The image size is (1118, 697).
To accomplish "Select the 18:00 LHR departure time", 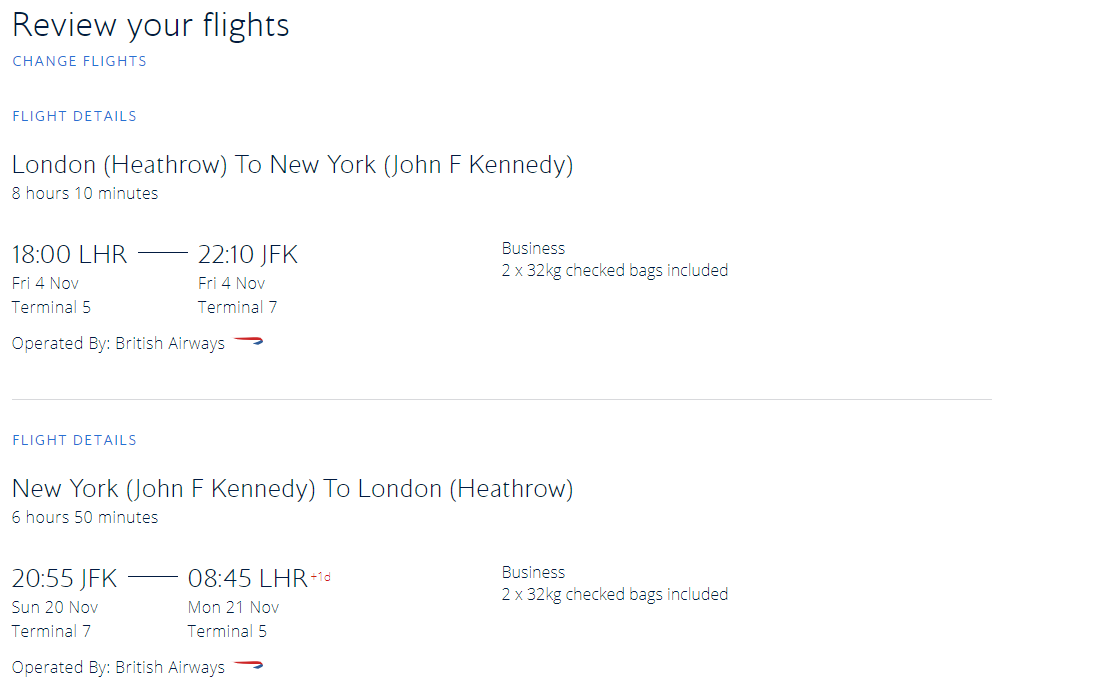I will pos(69,254).
